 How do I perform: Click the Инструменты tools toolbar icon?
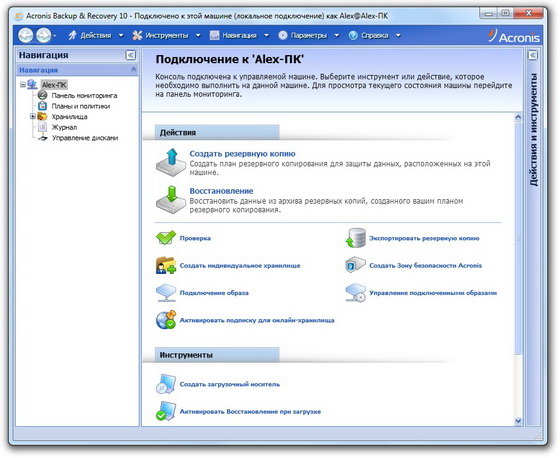[137, 35]
